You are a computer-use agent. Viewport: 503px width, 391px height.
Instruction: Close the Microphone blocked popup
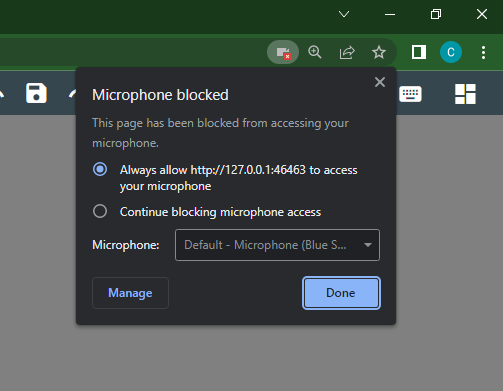point(380,82)
